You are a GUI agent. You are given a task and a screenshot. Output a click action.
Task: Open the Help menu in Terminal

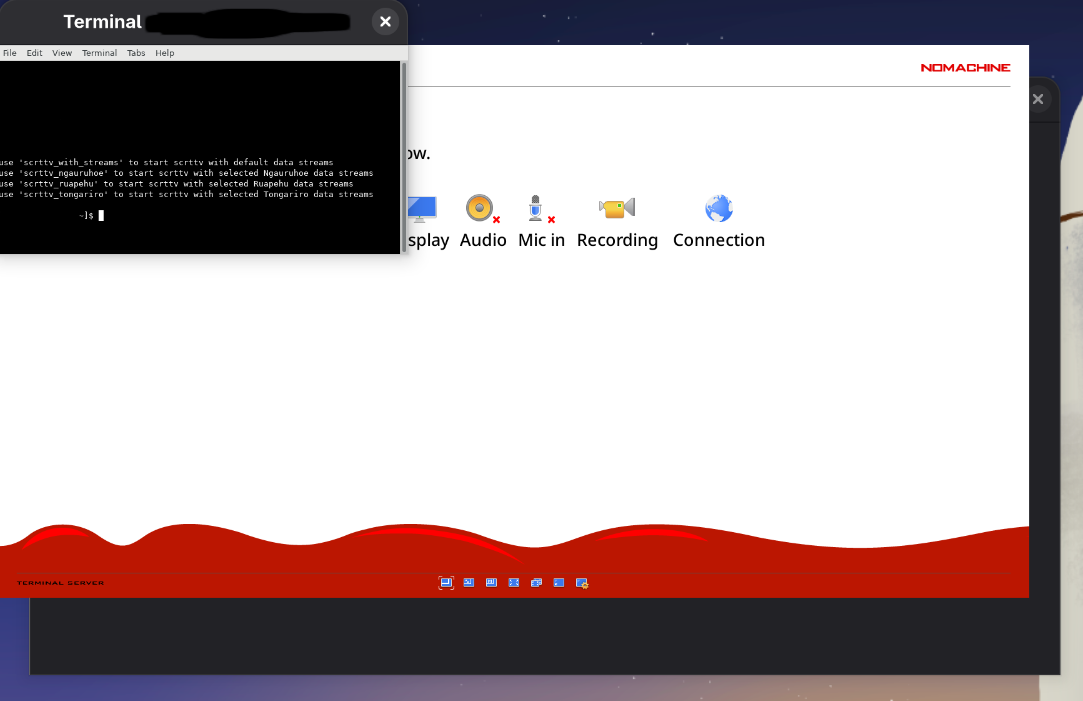coord(164,53)
